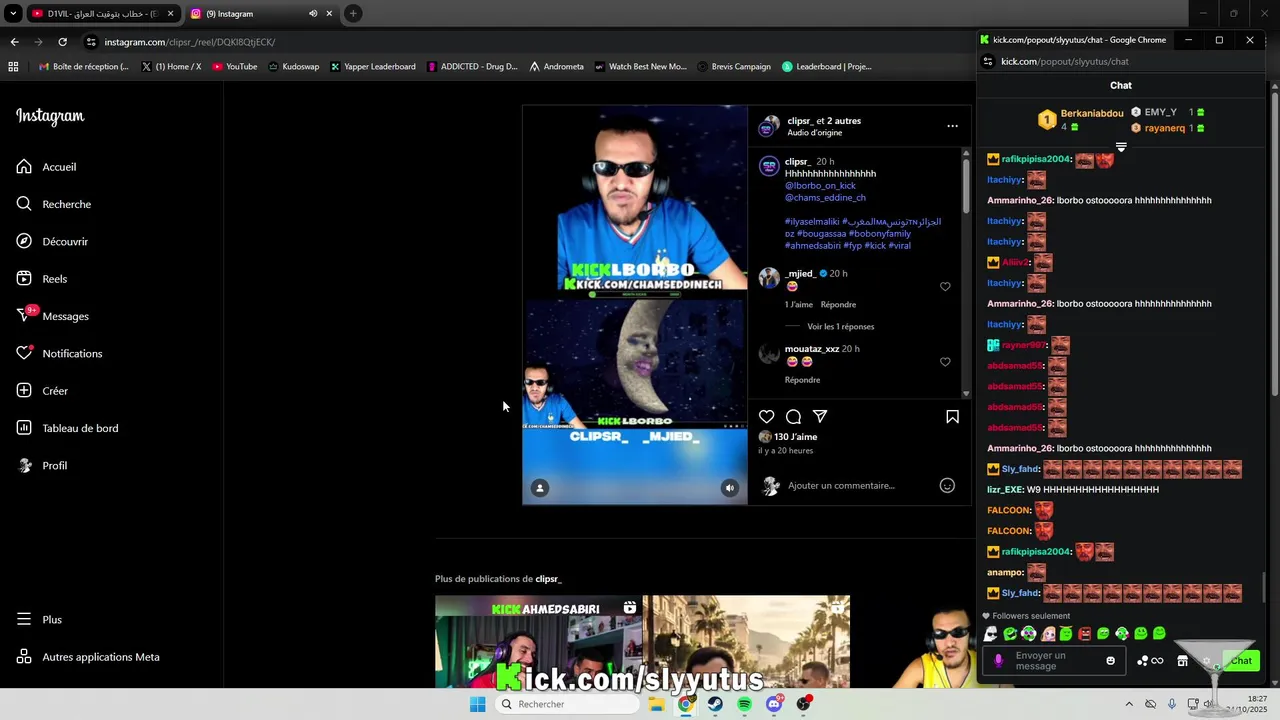Screen dimensions: 1280x720
Task: Show tagged people icon on reel video
Action: point(540,488)
